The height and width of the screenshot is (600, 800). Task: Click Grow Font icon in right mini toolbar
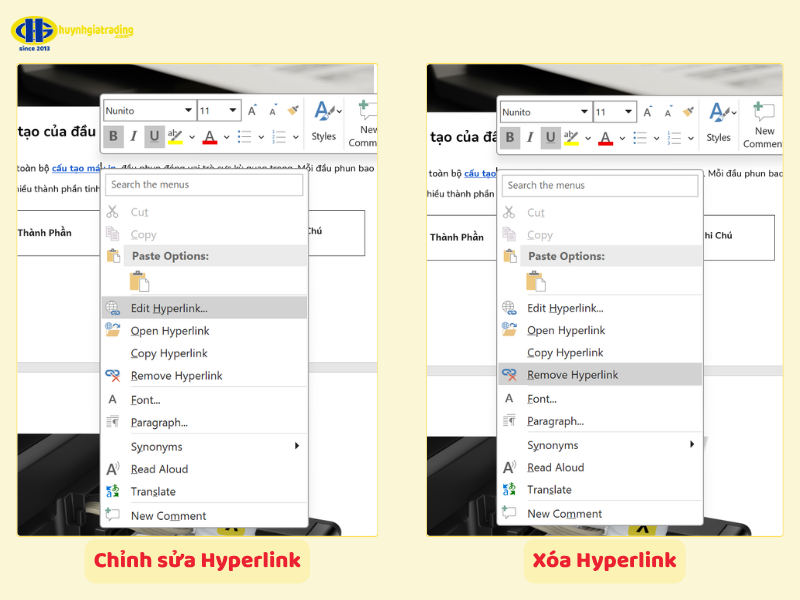[x=648, y=112]
